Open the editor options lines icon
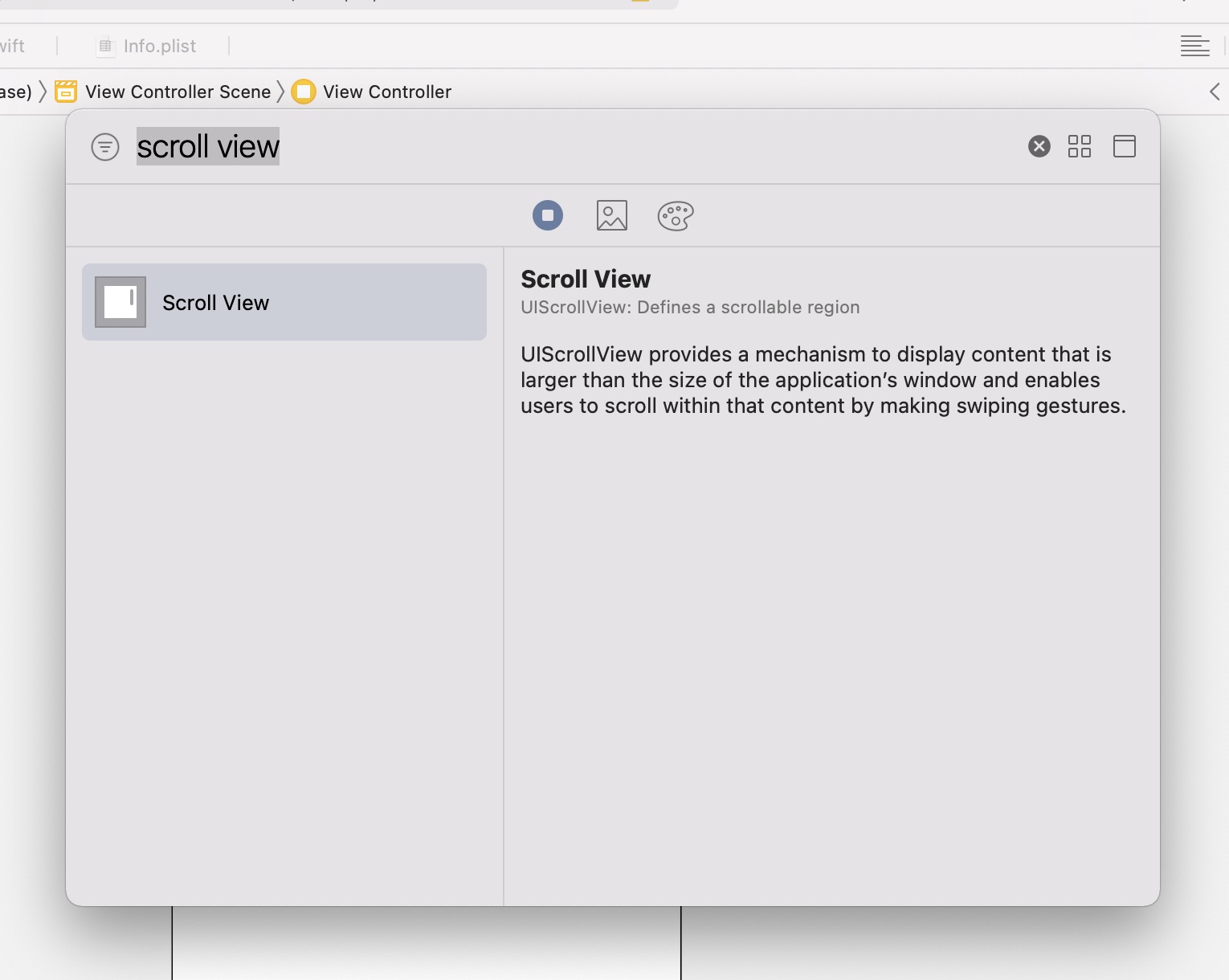This screenshot has height=980, width=1229. pos(1194,47)
